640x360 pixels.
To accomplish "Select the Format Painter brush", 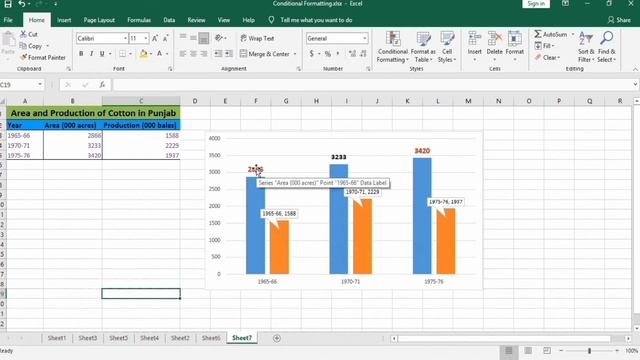I will pos(23,58).
